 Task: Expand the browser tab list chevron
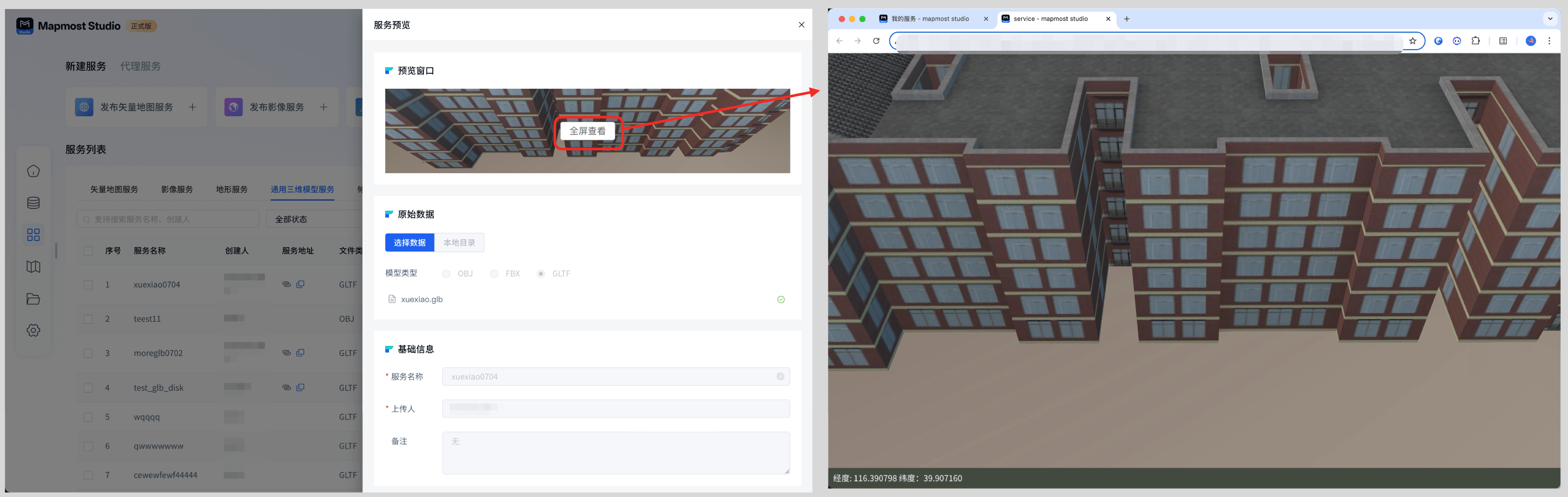coord(1550,19)
